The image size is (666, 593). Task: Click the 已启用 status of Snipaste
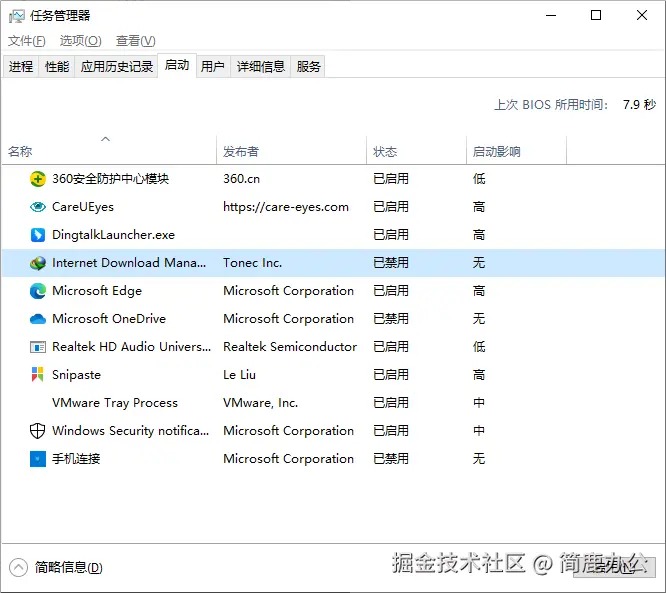[391, 375]
